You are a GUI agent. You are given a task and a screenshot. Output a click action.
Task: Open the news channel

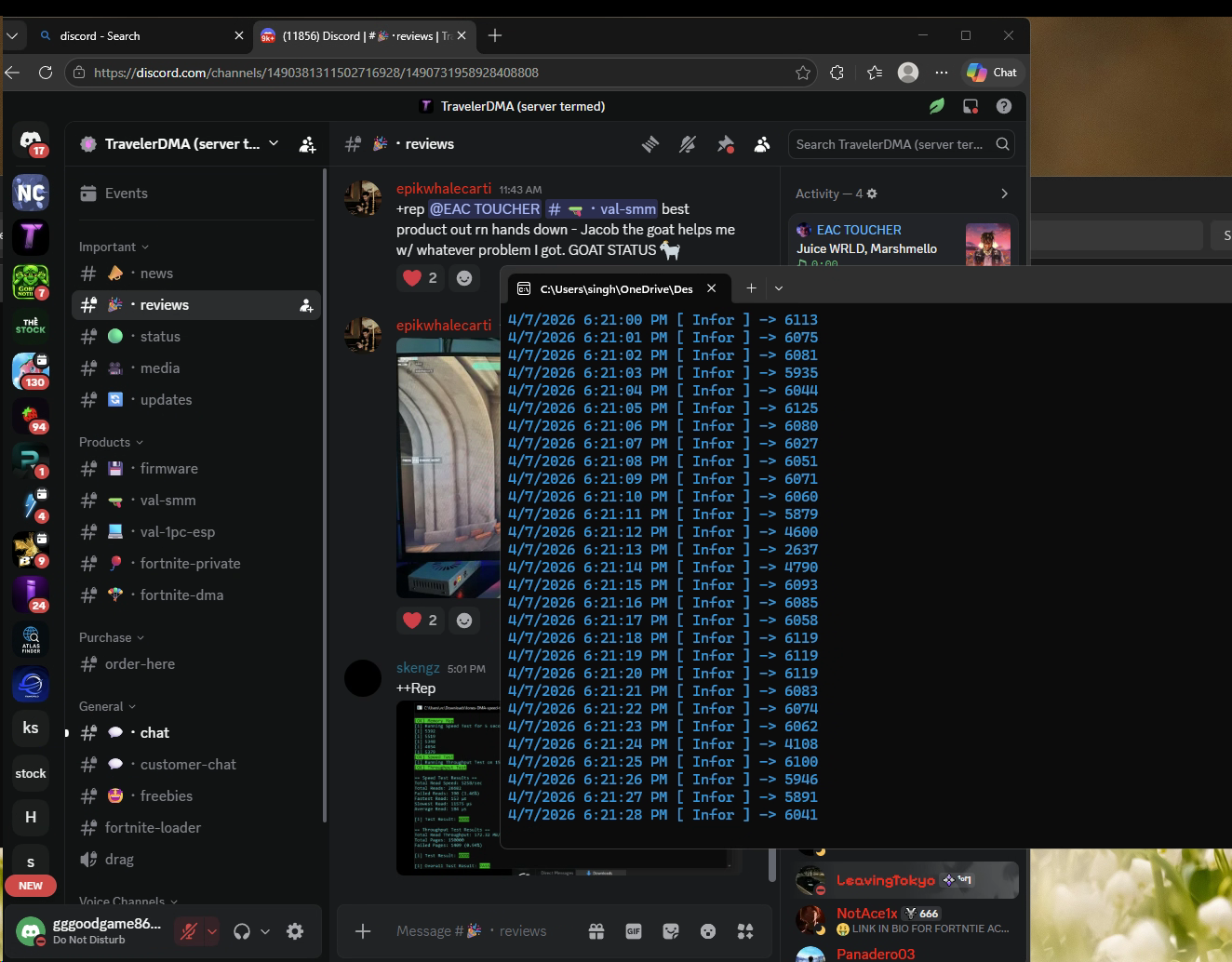196,274
